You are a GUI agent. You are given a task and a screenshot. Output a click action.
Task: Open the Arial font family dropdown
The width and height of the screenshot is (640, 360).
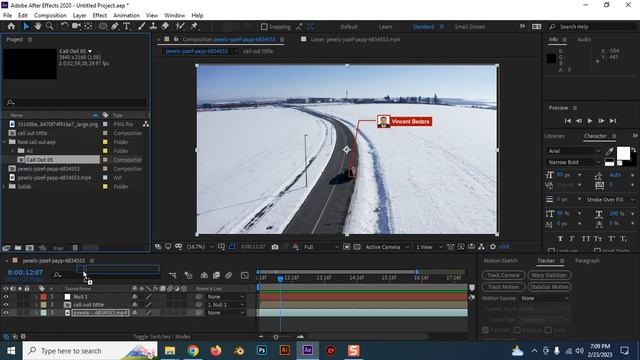tap(573, 151)
